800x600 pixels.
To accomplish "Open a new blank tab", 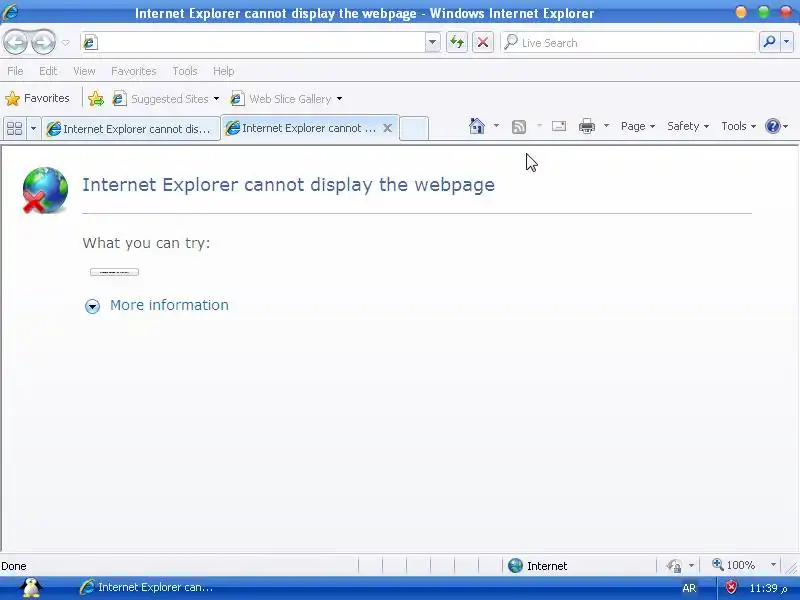I will (413, 128).
